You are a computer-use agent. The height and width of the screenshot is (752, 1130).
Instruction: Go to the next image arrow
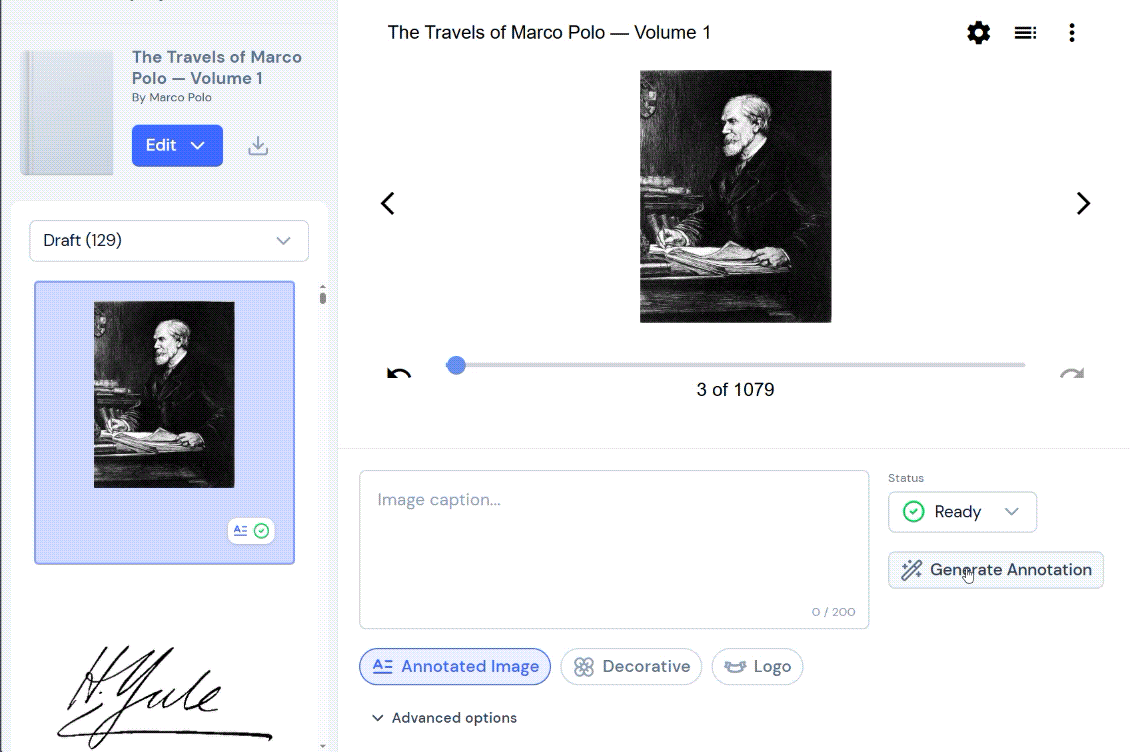point(1082,203)
